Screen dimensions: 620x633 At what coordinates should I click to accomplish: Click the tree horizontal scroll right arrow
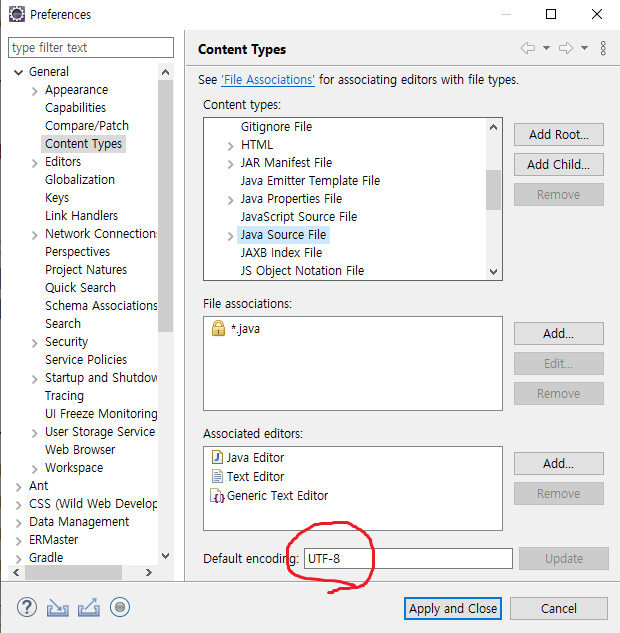[149, 572]
